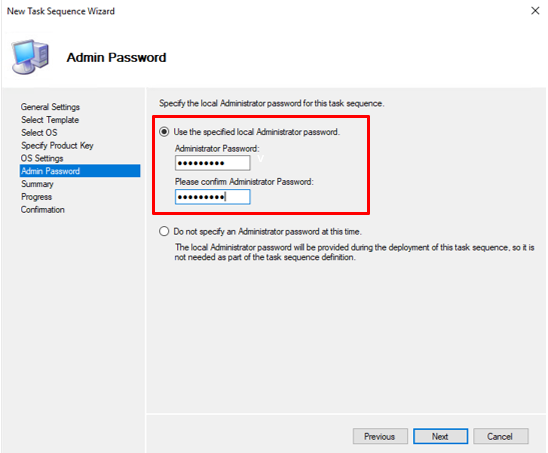Image resolution: width=548 pixels, height=453 pixels.
Task: Click the Confirmation step in sidebar
Action: [42, 210]
